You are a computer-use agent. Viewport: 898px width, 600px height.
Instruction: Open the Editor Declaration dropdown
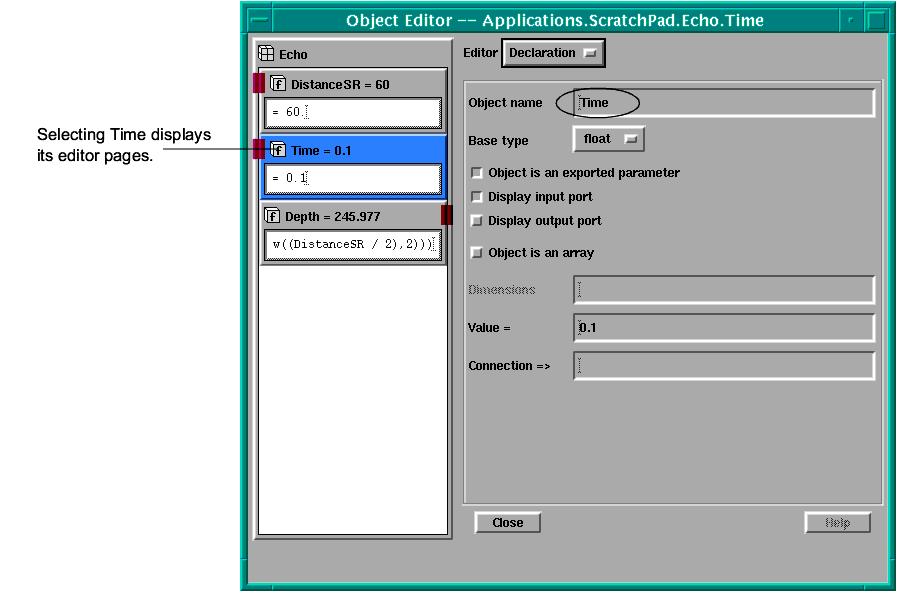pyautogui.click(x=553, y=53)
